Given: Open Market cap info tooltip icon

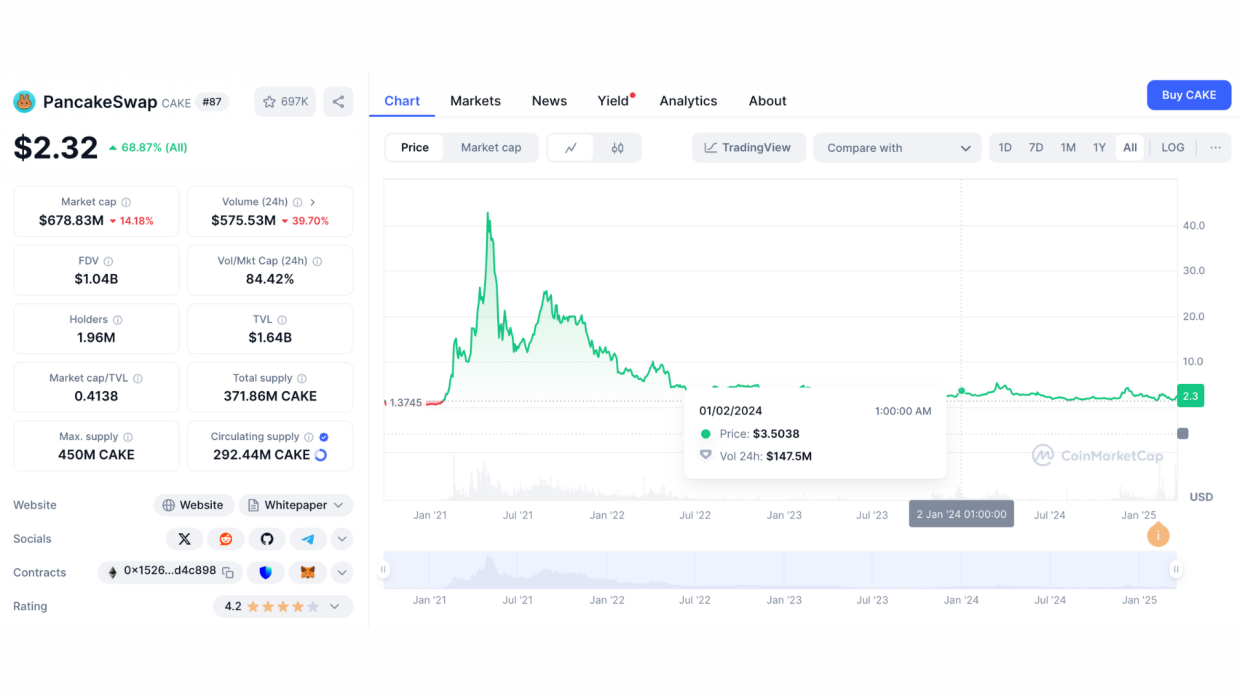Looking at the screenshot, I should [x=126, y=202].
